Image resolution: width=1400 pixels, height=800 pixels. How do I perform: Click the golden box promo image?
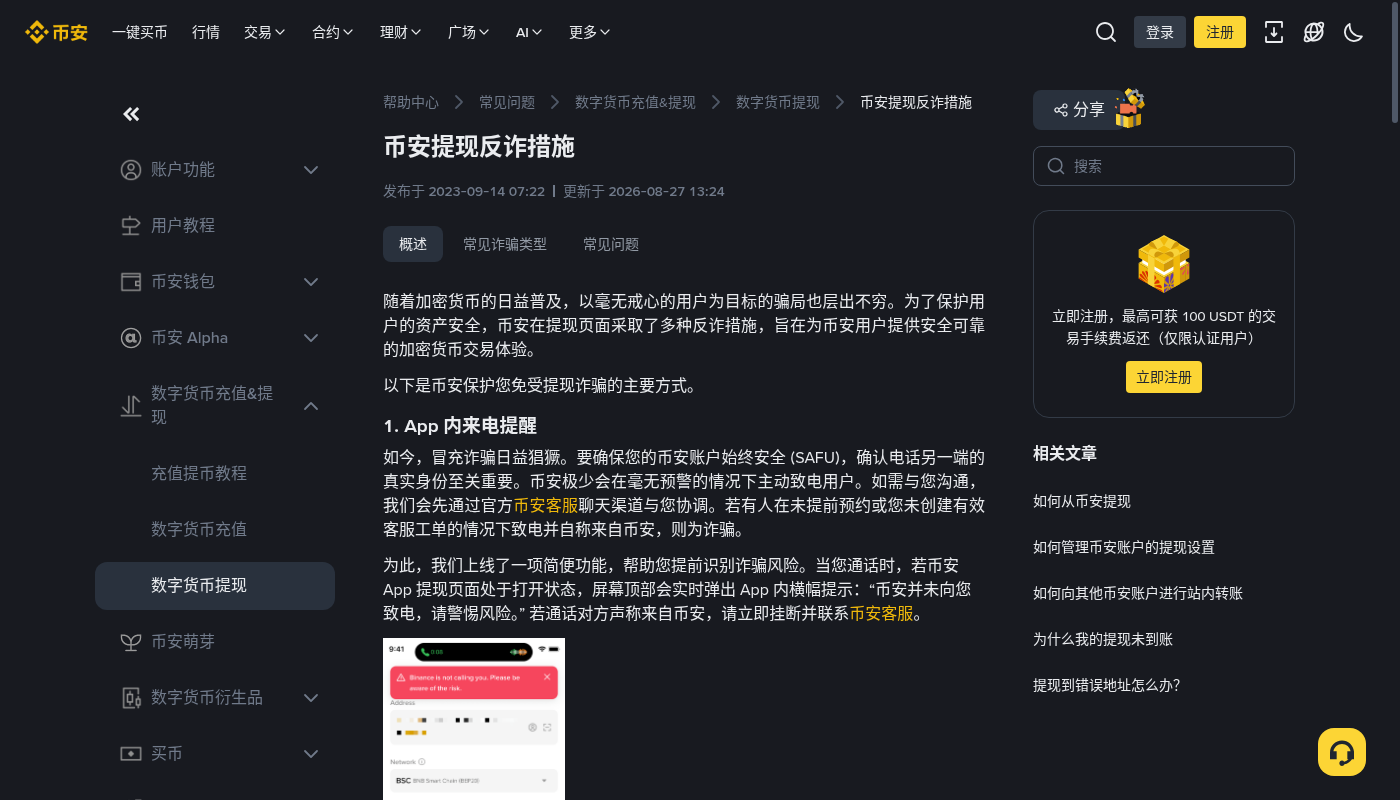(1164, 264)
